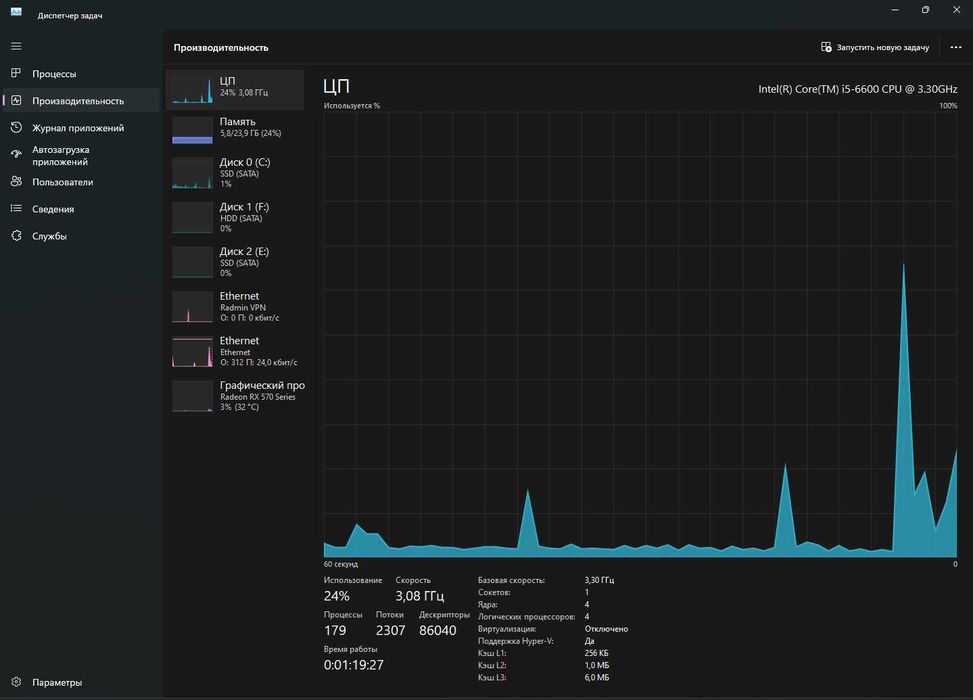The height and width of the screenshot is (700, 973).
Task: Toggle the hamburger navigation menu
Action: coord(16,47)
